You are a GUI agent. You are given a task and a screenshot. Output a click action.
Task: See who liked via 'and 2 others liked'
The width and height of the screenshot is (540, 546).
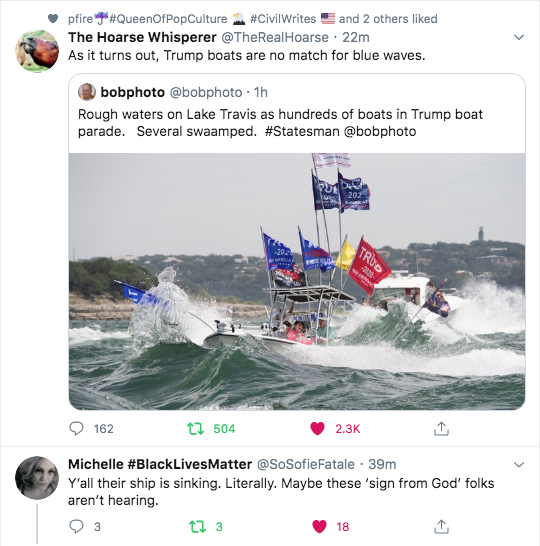click(x=388, y=19)
